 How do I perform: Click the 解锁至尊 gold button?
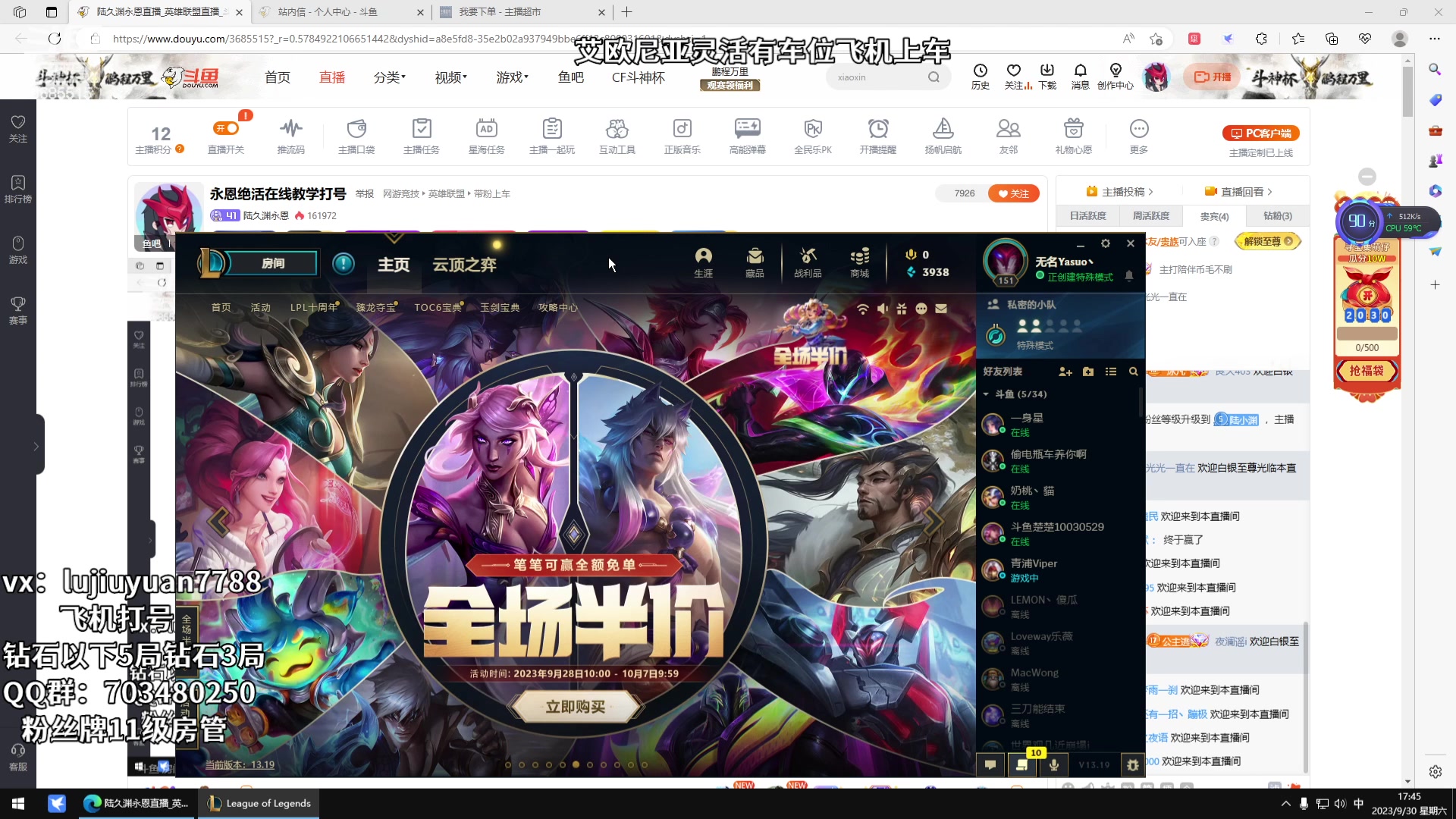click(1268, 241)
